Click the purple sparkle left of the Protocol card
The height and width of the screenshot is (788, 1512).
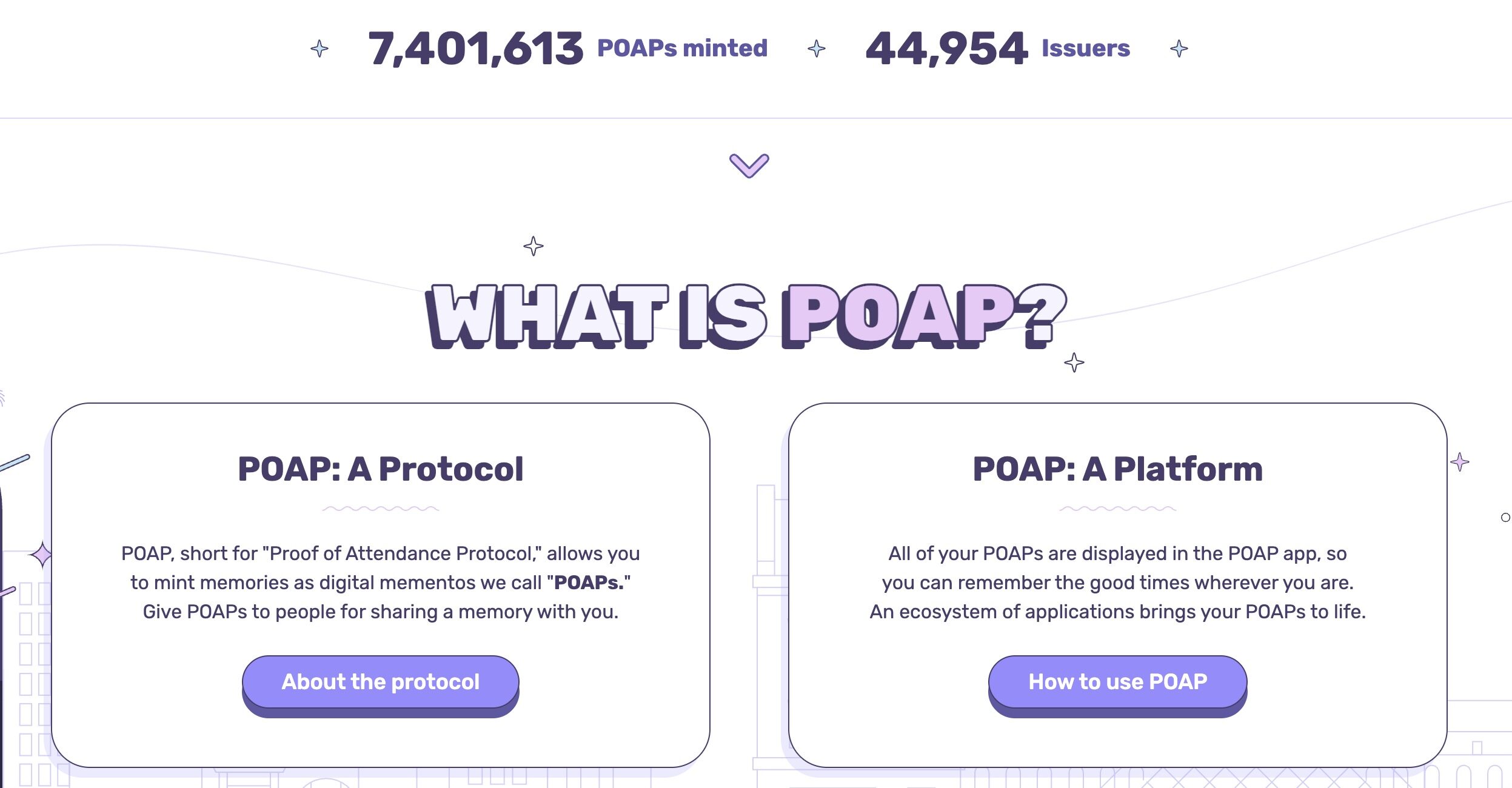pos(42,555)
